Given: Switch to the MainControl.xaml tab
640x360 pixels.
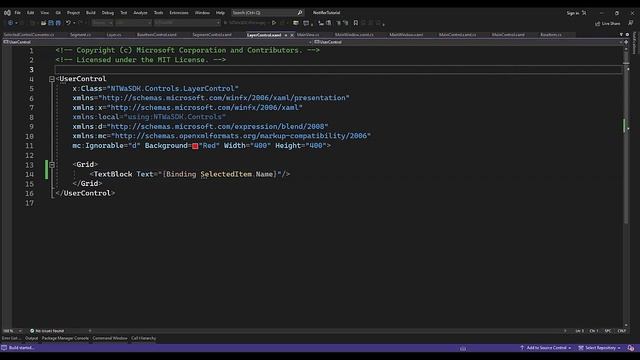Looking at the screenshot, I should point(508,35).
